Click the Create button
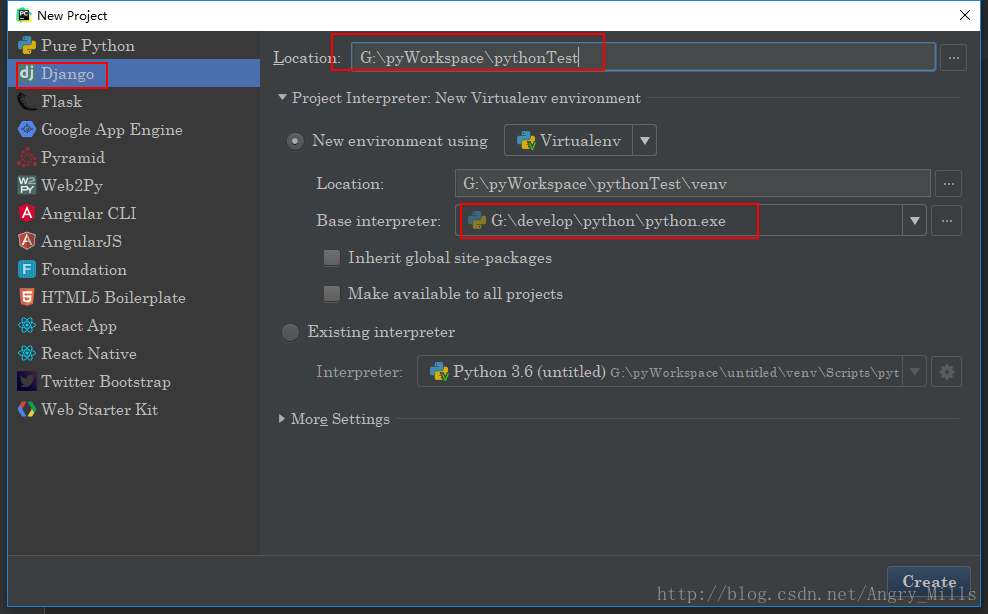This screenshot has width=988, height=614. click(929, 581)
